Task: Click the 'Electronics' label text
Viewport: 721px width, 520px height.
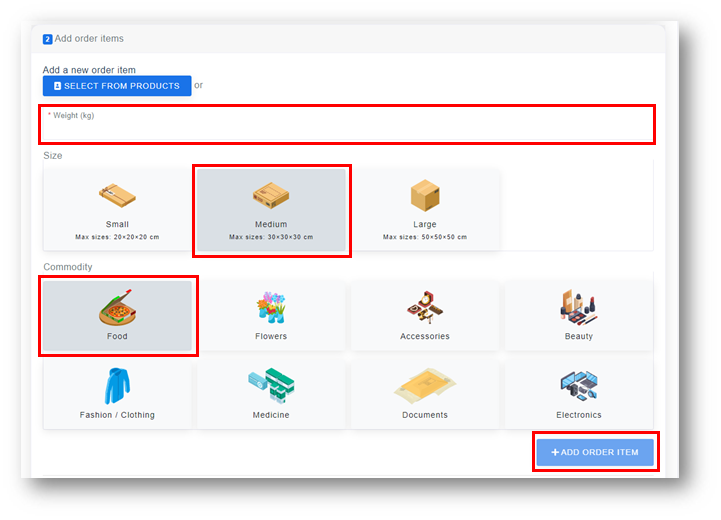Action: pos(578,415)
